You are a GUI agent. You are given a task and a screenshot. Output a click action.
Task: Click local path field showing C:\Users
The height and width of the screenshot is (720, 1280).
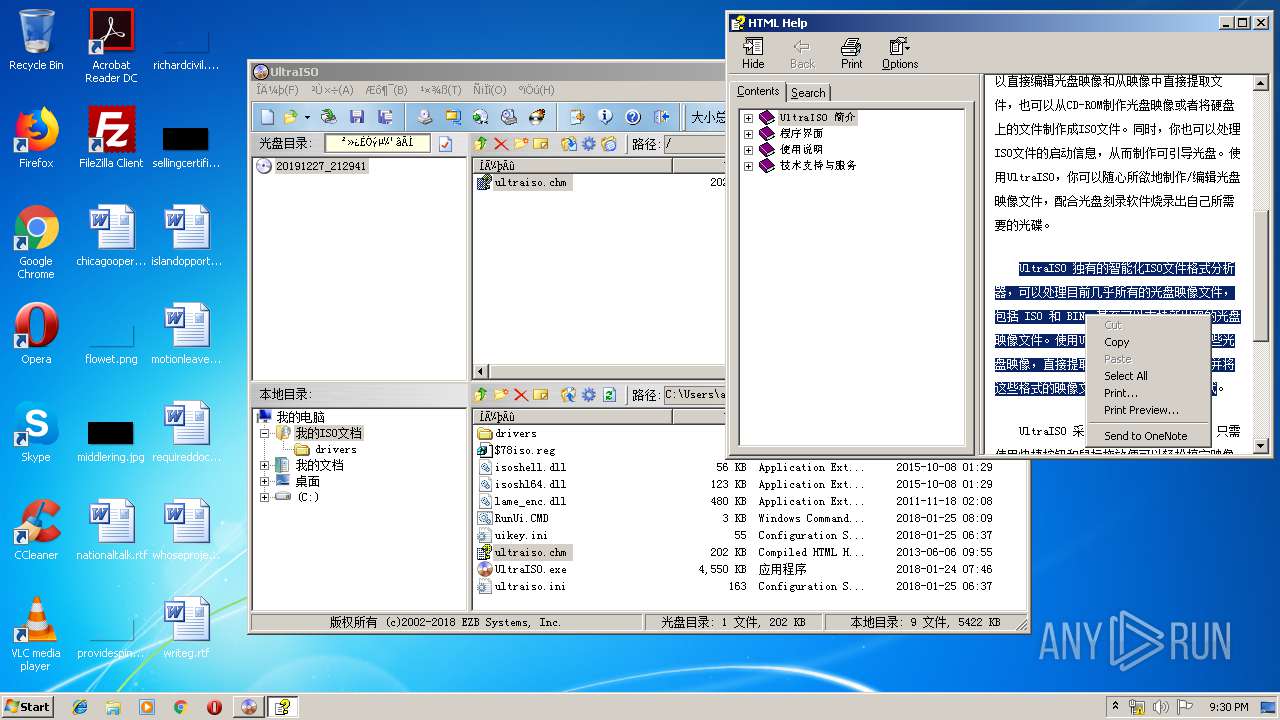(694, 395)
